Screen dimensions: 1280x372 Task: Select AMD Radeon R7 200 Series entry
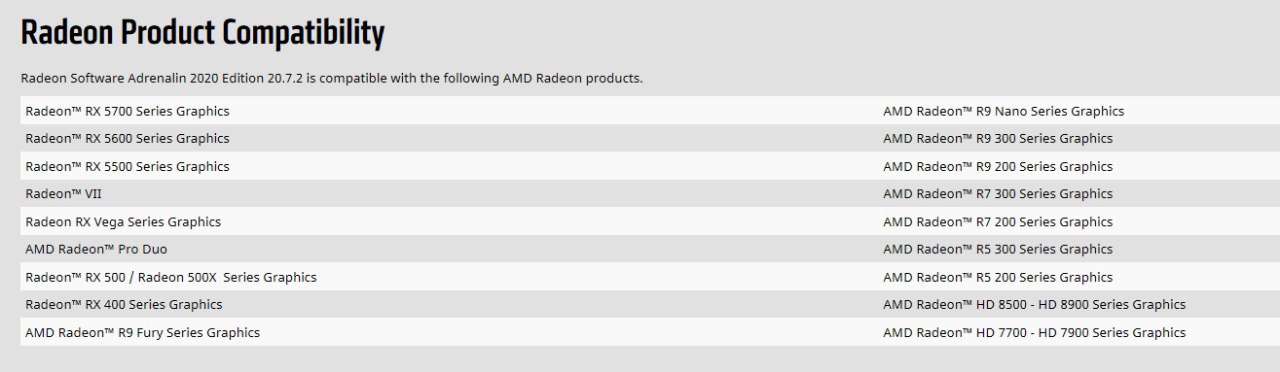coord(998,222)
